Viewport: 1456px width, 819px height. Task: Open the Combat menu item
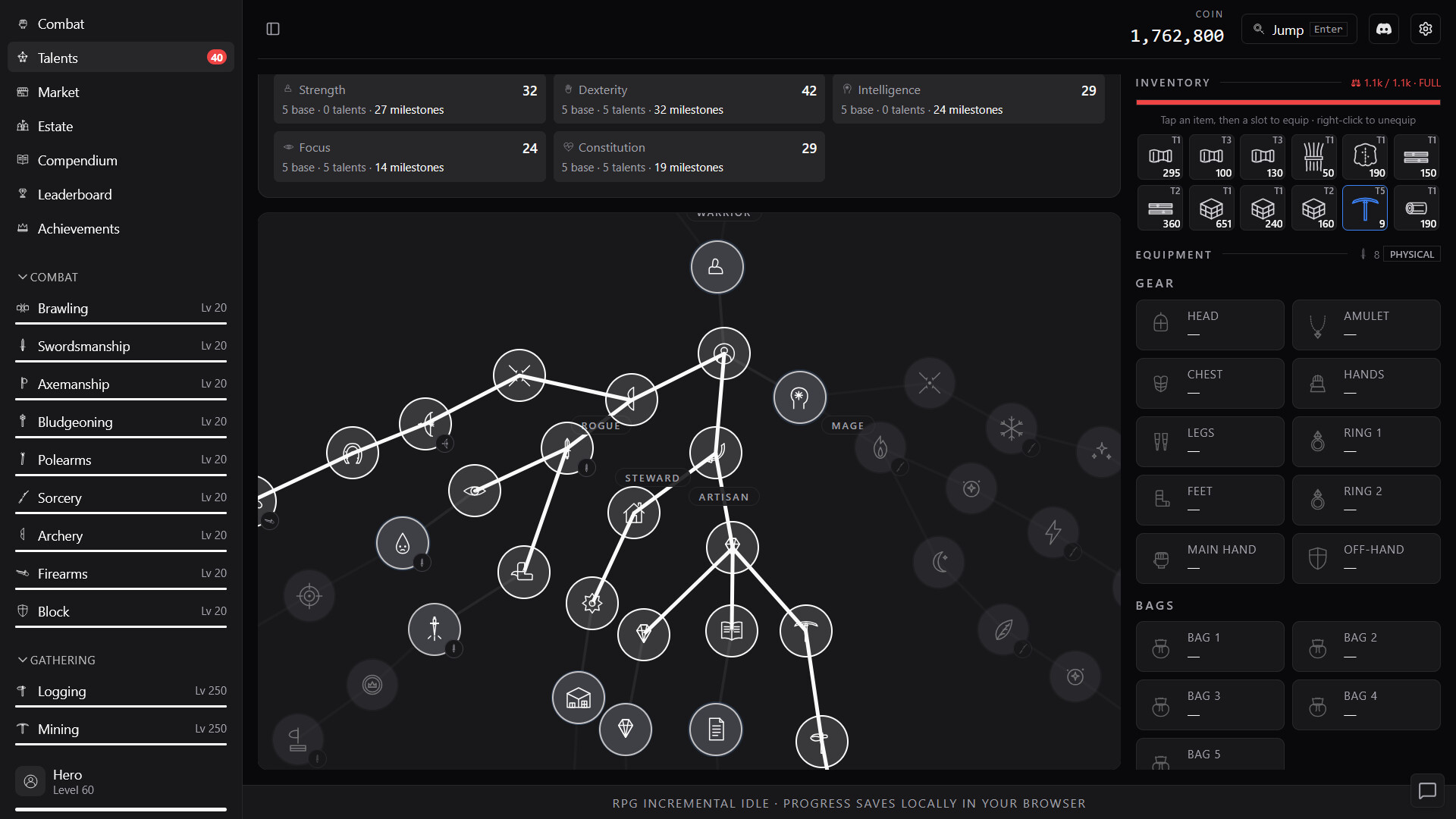click(x=121, y=24)
